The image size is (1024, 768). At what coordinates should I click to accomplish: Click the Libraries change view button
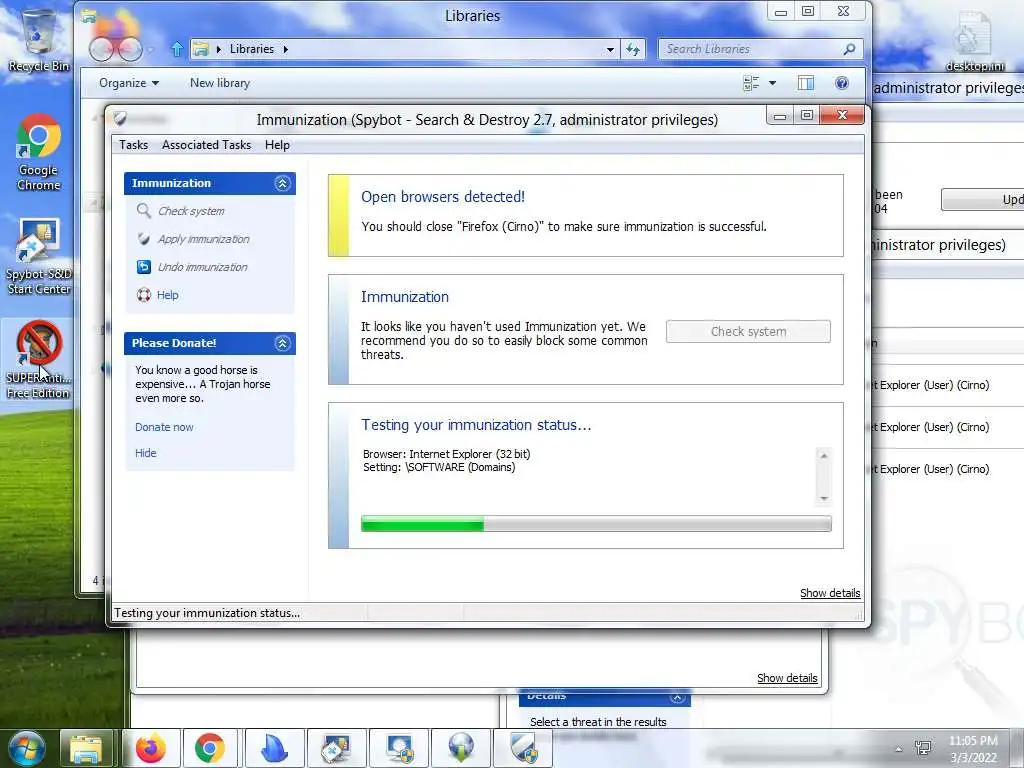[751, 83]
